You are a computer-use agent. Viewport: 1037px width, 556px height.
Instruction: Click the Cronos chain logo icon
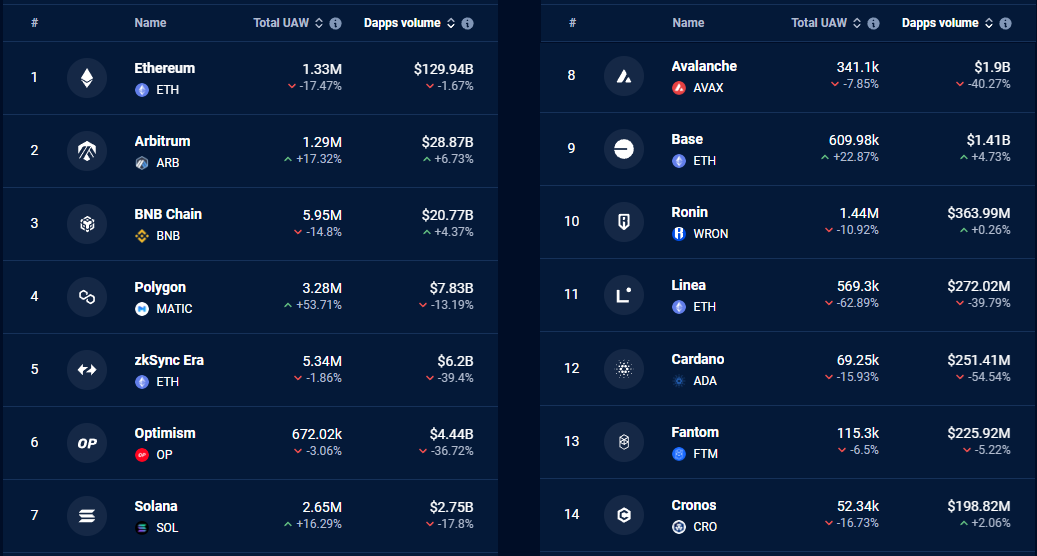(x=624, y=515)
